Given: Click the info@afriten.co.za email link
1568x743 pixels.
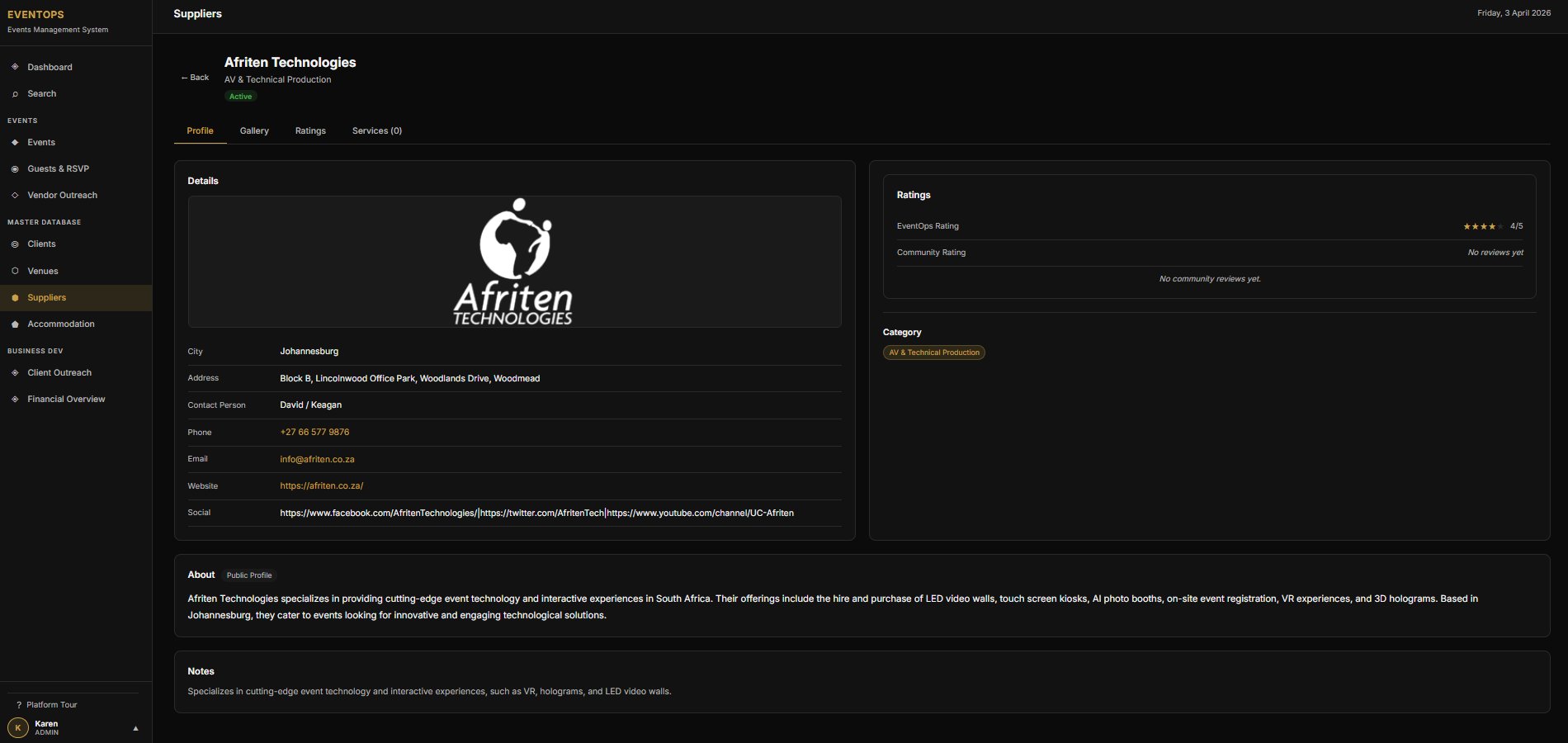Looking at the screenshot, I should [317, 460].
